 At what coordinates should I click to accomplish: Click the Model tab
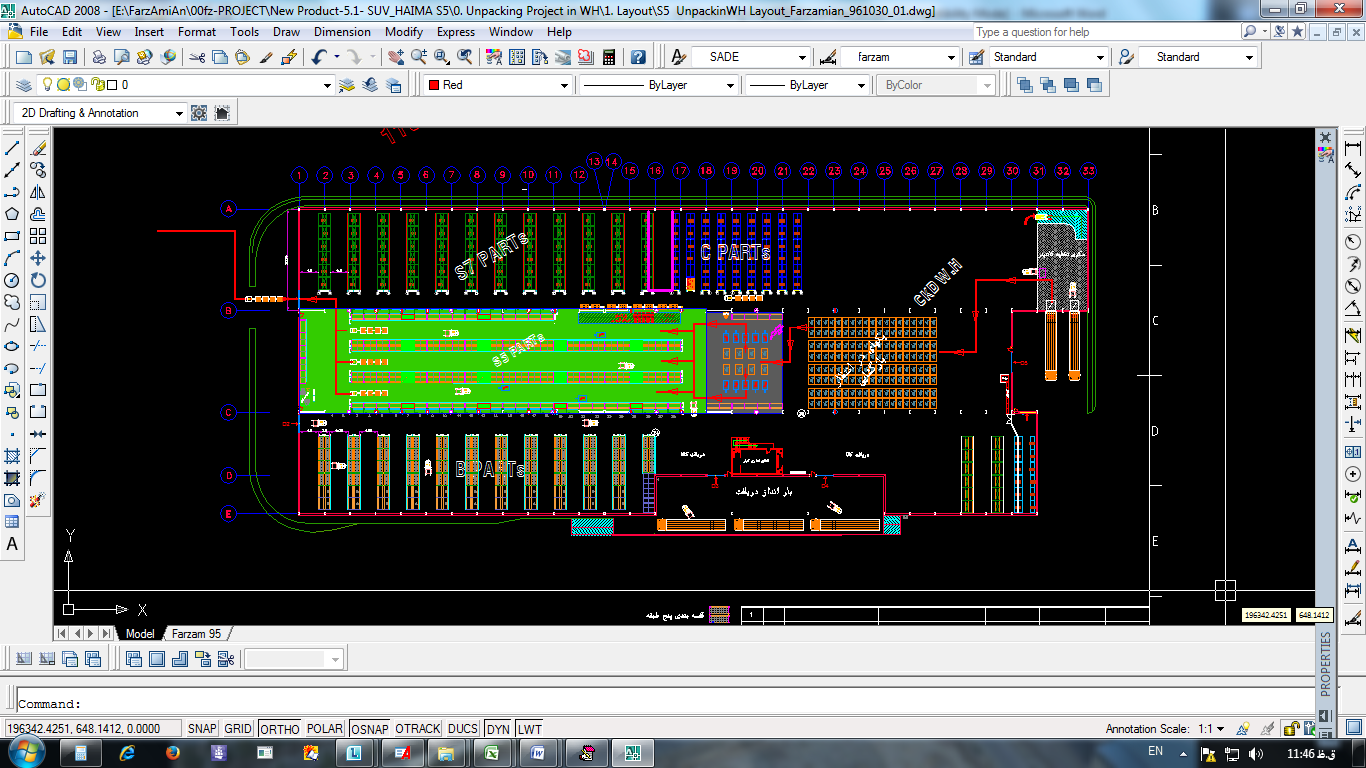(140, 634)
